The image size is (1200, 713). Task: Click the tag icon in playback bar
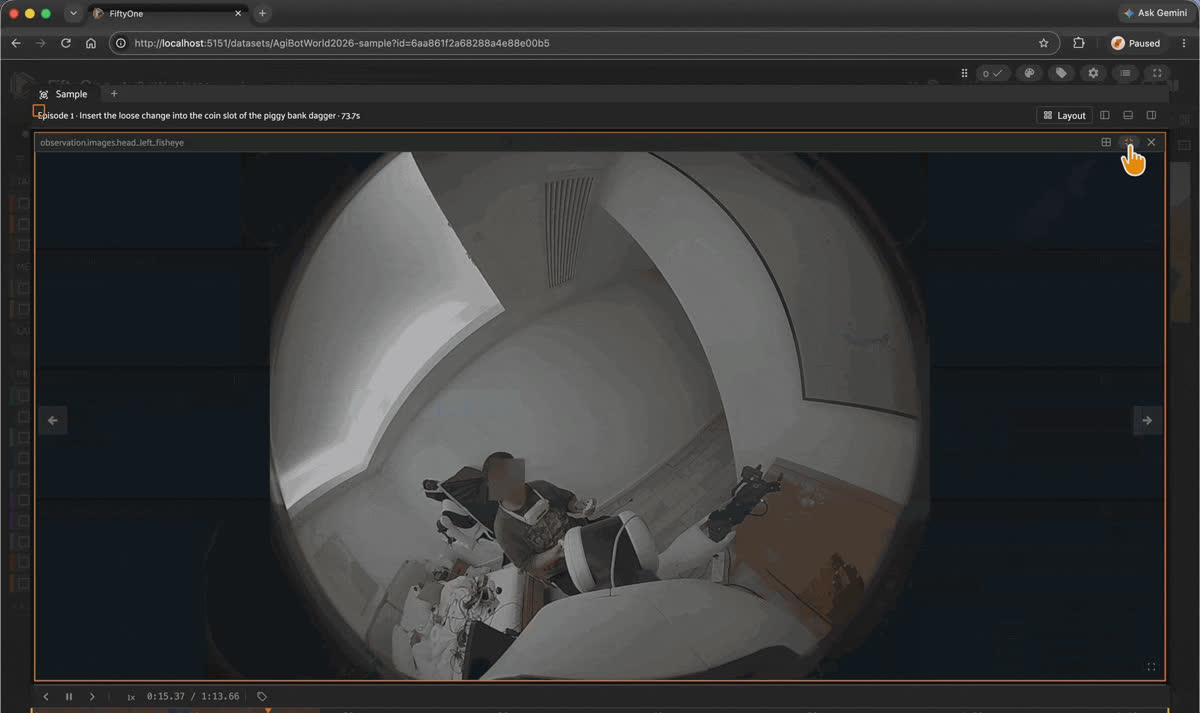coord(262,696)
